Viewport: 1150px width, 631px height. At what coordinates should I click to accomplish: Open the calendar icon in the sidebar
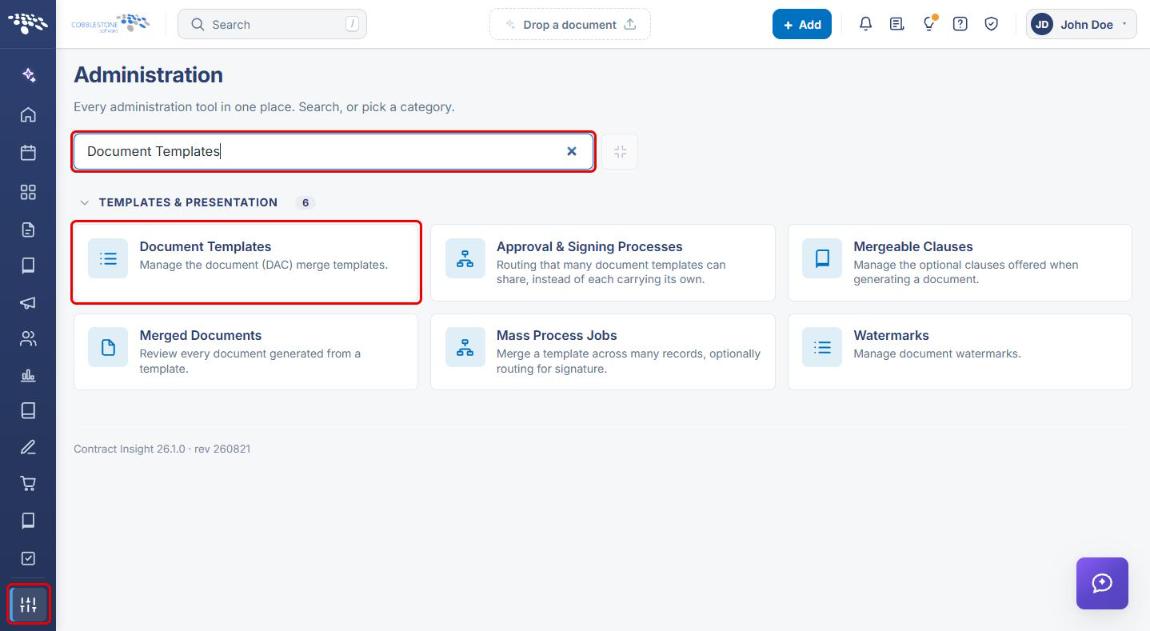click(28, 153)
